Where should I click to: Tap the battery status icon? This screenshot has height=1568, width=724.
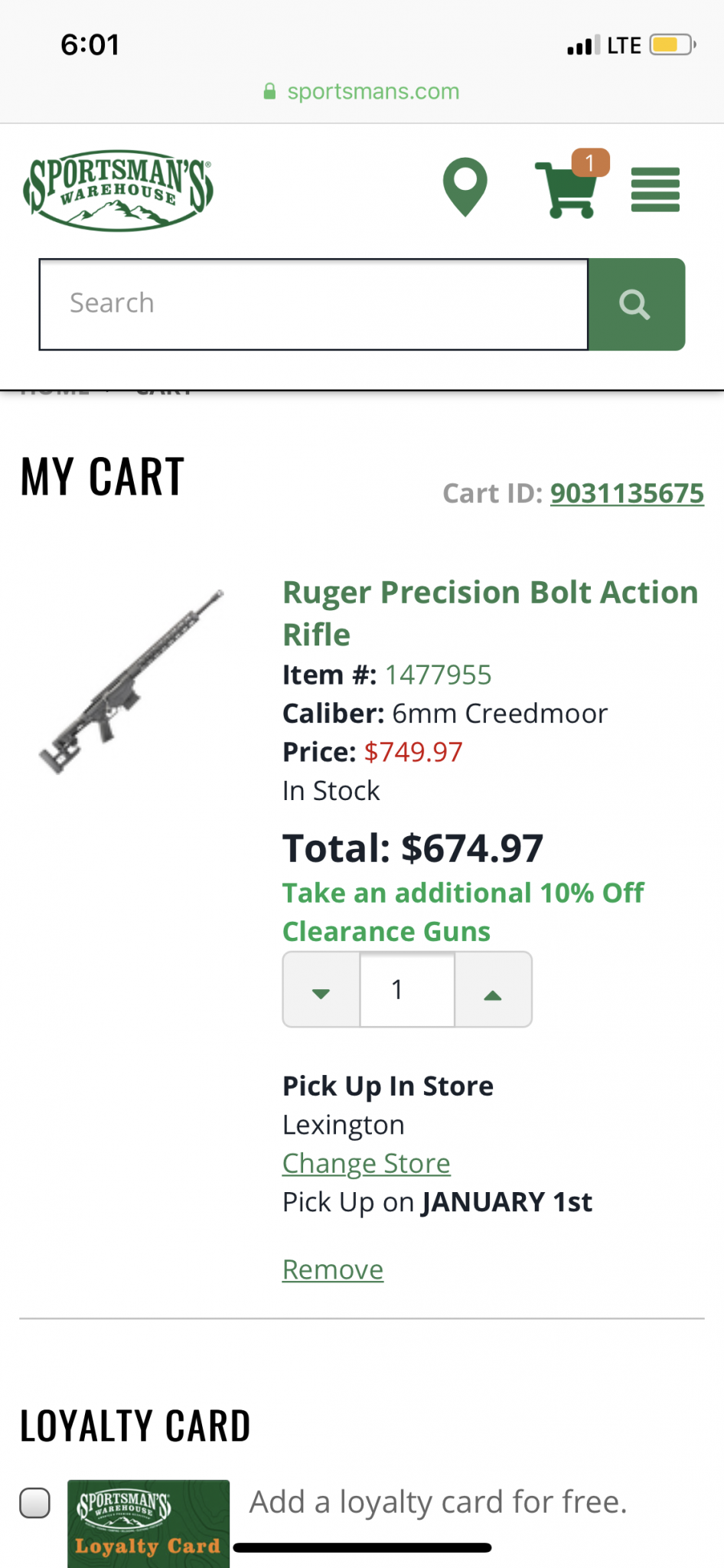673,45
